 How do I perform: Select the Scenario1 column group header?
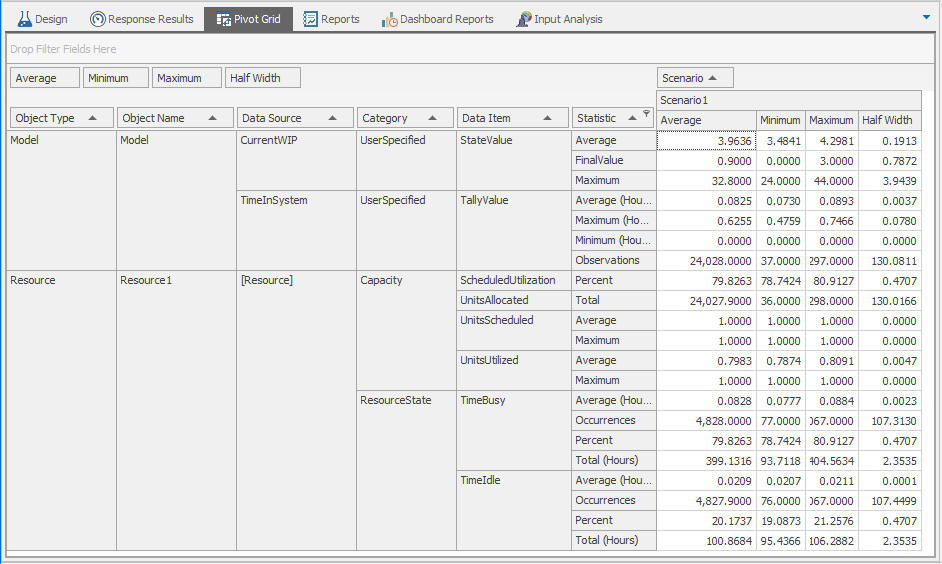click(789, 100)
